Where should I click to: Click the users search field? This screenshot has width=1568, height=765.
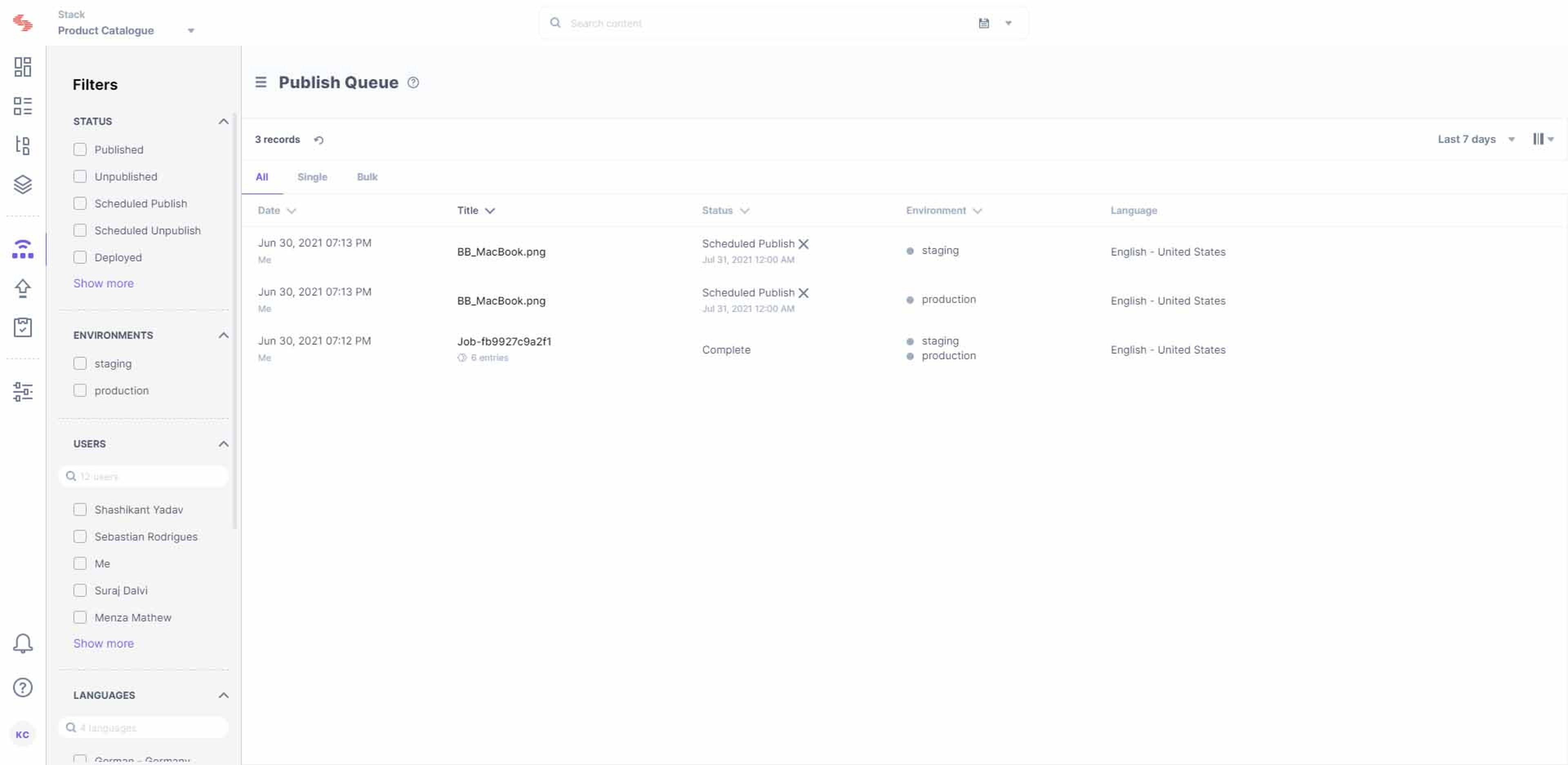tap(144, 476)
